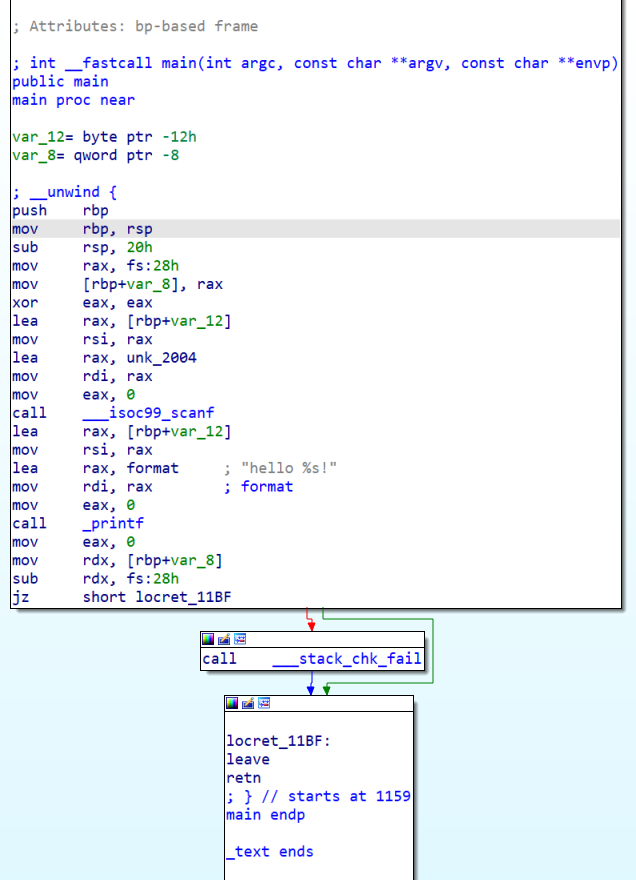The height and width of the screenshot is (880, 636).
Task: Select the main function prototype comment
Action: [x=315, y=63]
